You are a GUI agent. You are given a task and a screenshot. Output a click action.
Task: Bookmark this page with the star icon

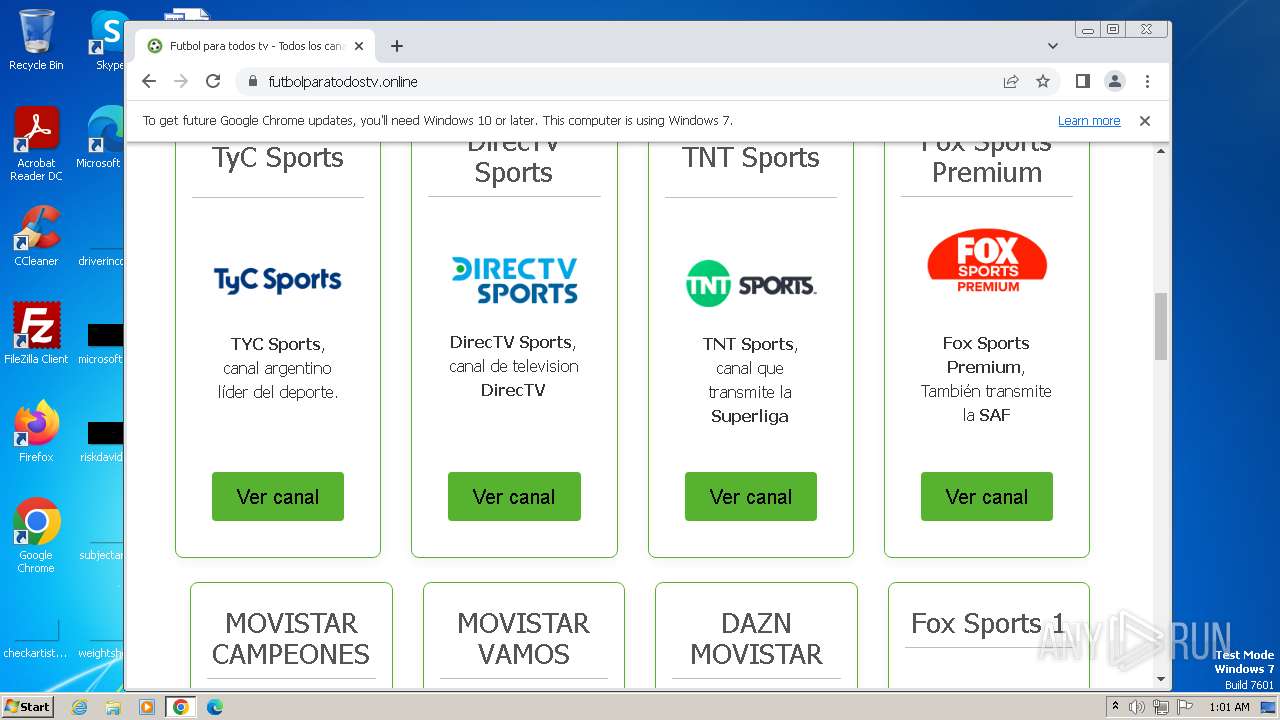coord(1043,81)
